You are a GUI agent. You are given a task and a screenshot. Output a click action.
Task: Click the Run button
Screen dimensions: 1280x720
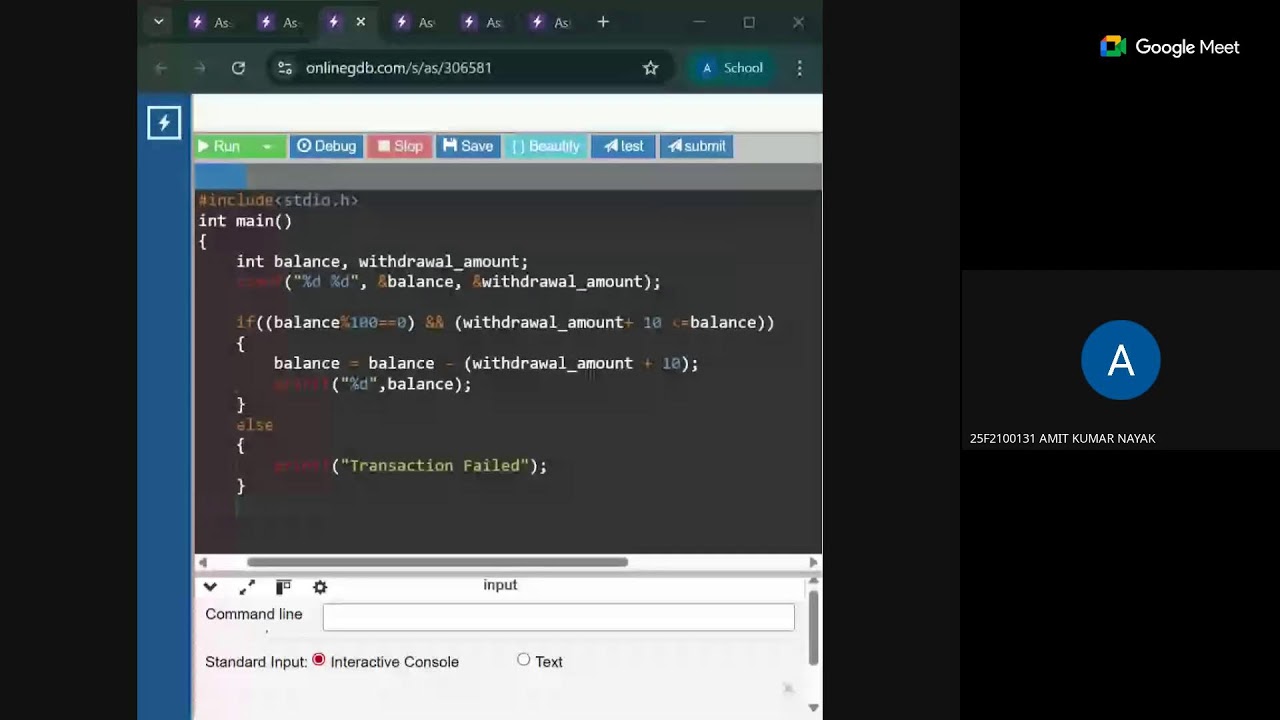[x=220, y=146]
